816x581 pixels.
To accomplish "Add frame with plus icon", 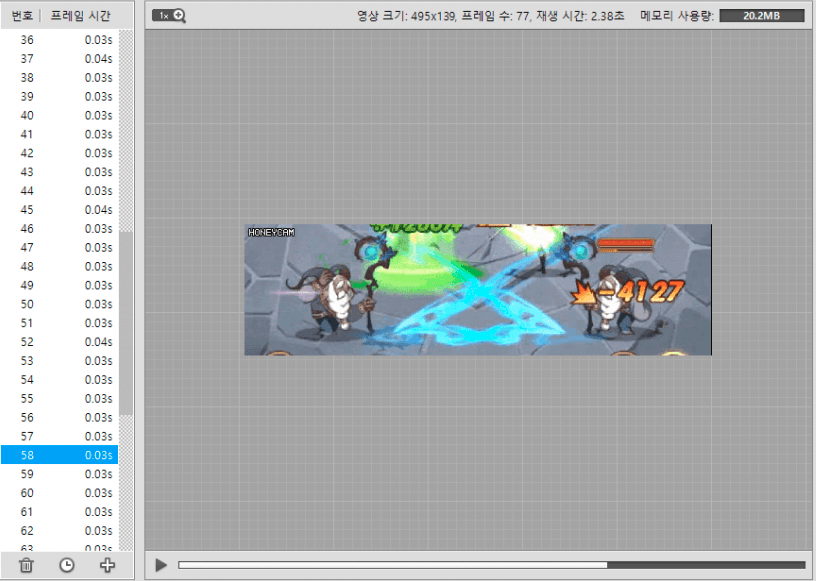I will pos(107,565).
